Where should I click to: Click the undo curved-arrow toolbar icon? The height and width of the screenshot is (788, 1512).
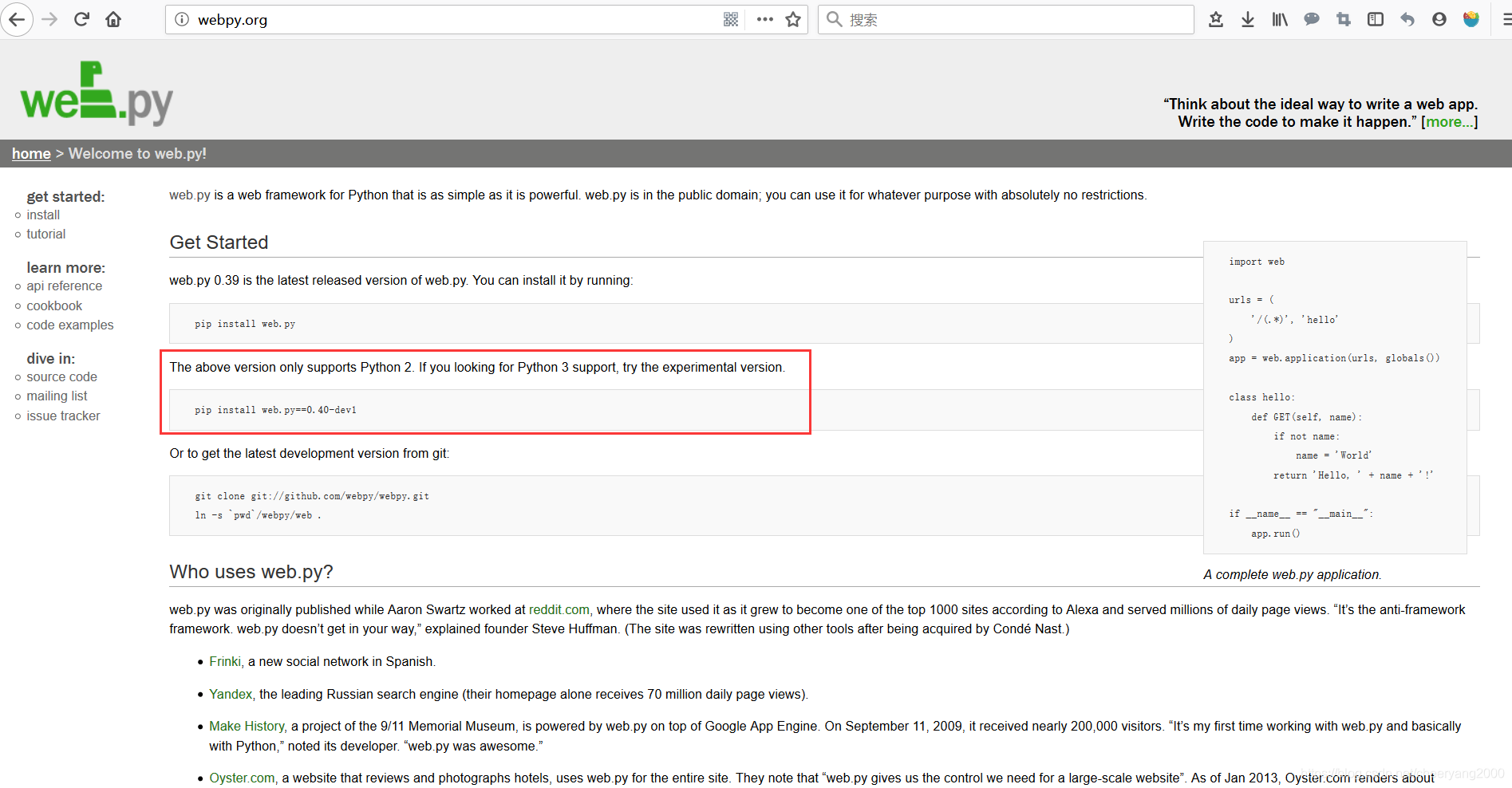1407,19
